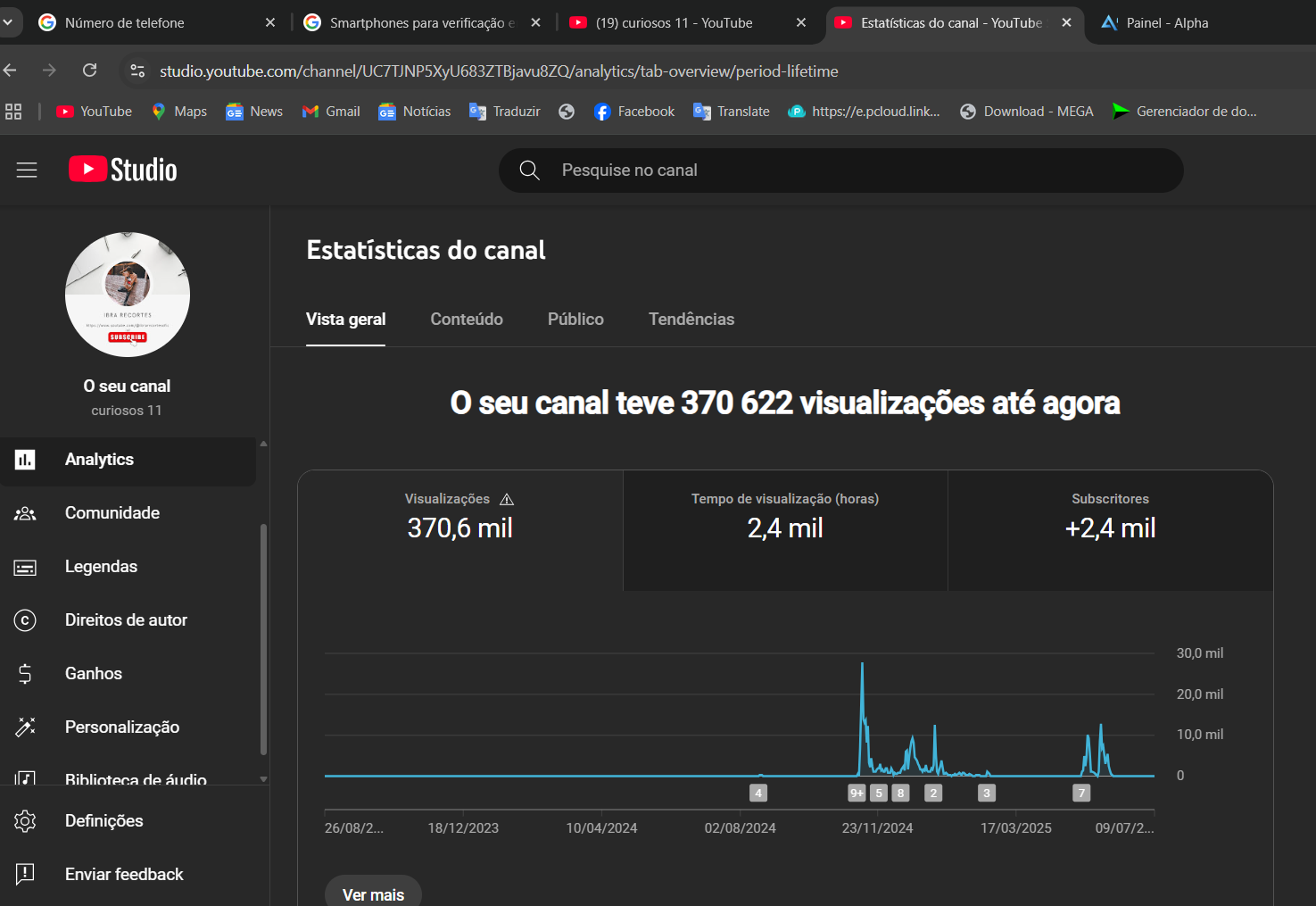Select the Subscritores metric card
This screenshot has width=1316, height=906.
click(x=1111, y=530)
